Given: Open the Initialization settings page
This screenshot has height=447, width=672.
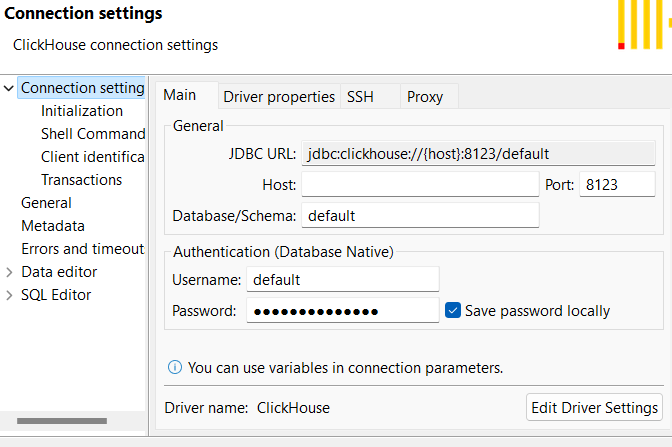Looking at the screenshot, I should [x=82, y=111].
